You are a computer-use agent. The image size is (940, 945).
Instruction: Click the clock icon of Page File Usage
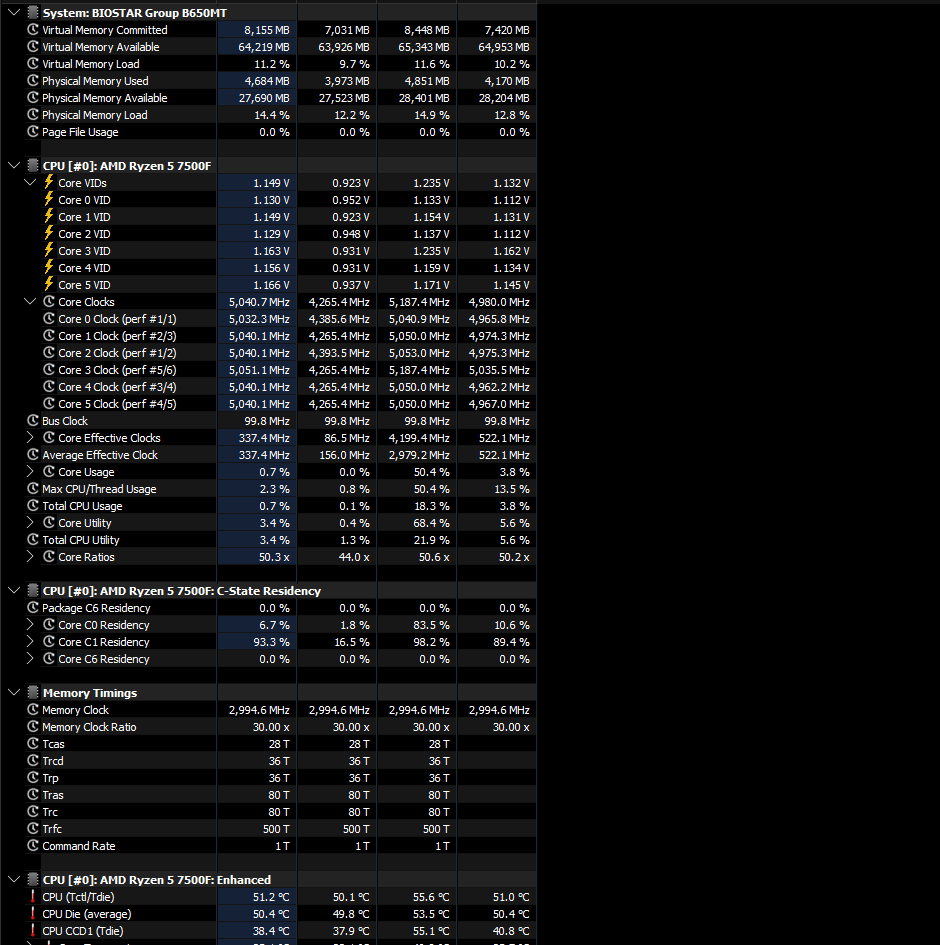33,131
